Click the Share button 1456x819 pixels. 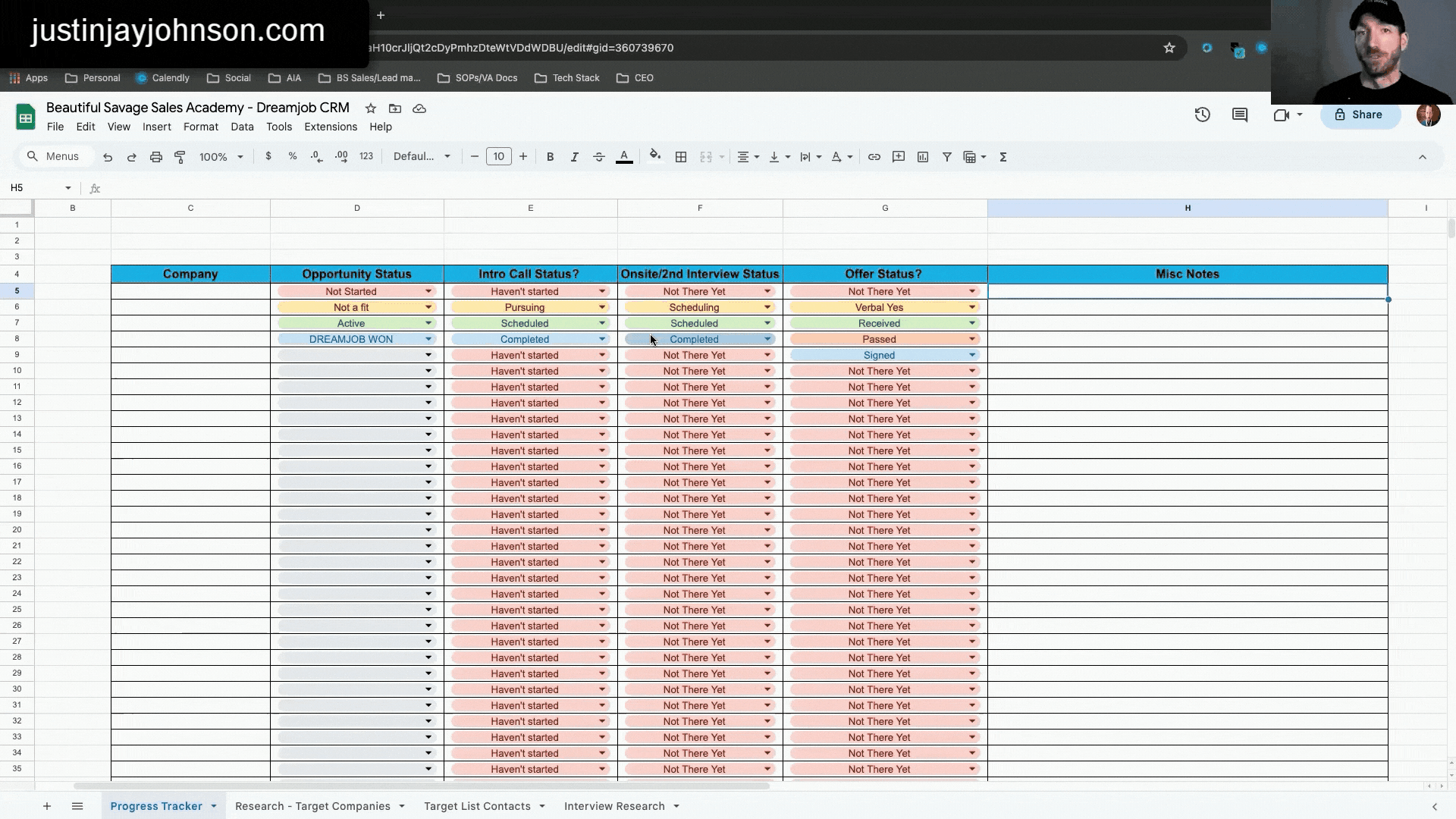(1360, 115)
